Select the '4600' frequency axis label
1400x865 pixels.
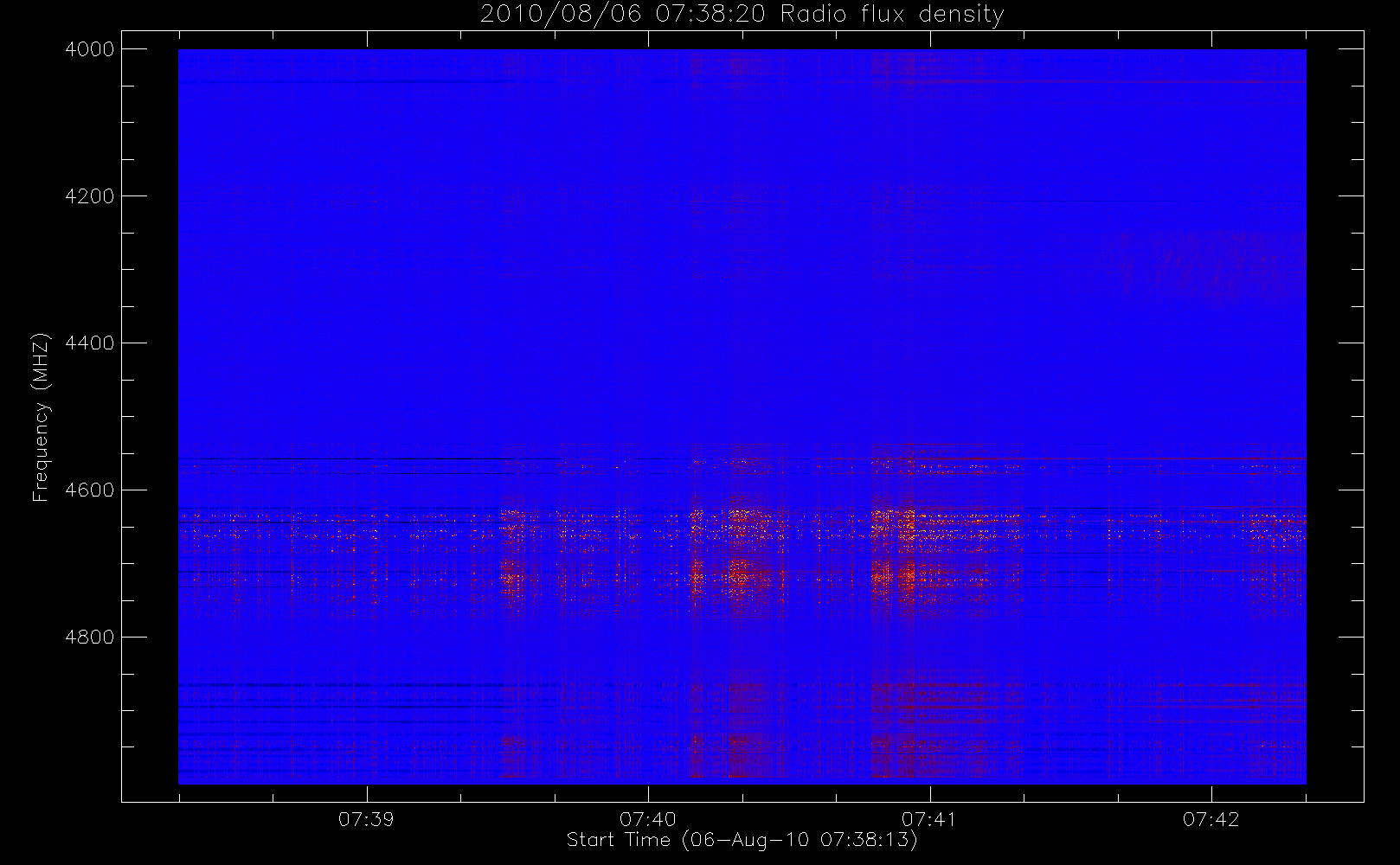click(90, 490)
